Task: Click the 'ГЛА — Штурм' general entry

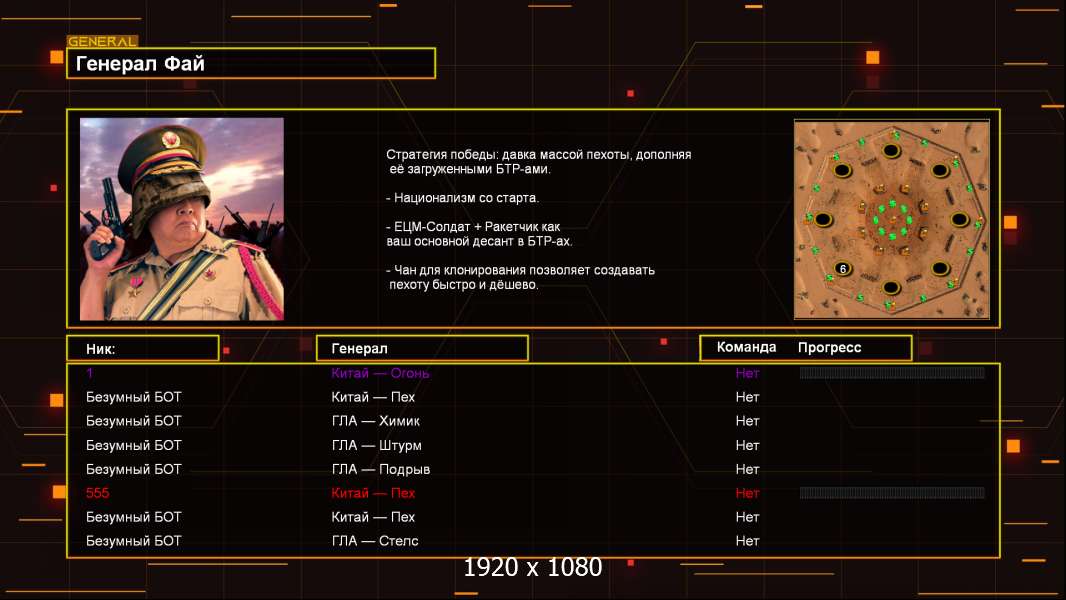Action: coord(376,445)
